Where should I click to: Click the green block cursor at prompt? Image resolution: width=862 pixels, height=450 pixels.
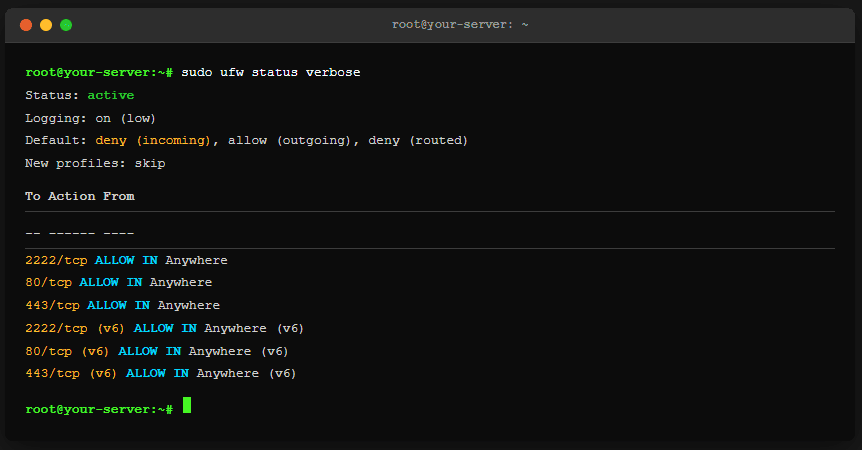coord(187,406)
